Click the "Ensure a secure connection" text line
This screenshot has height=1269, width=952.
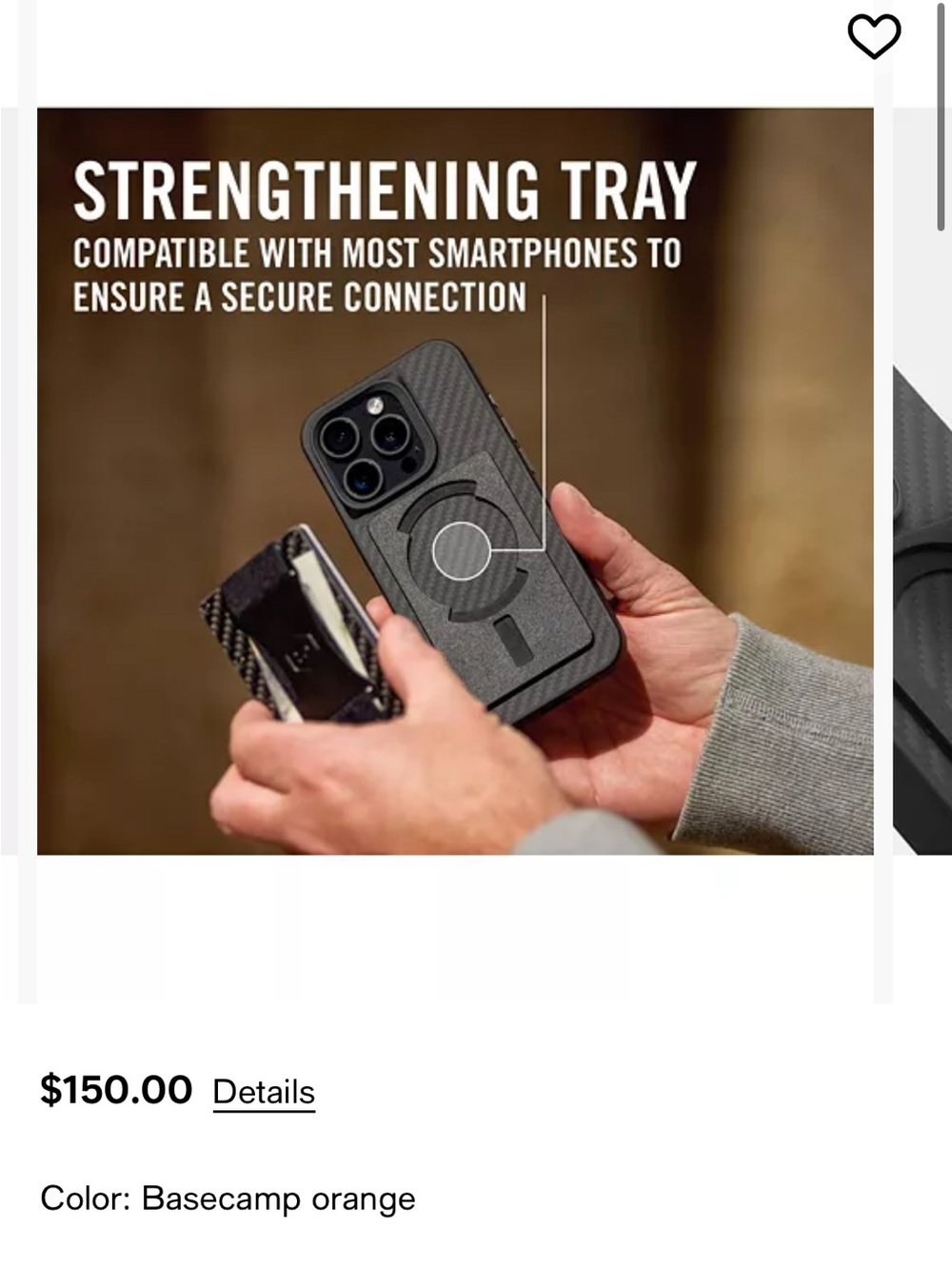pyautogui.click(x=300, y=297)
